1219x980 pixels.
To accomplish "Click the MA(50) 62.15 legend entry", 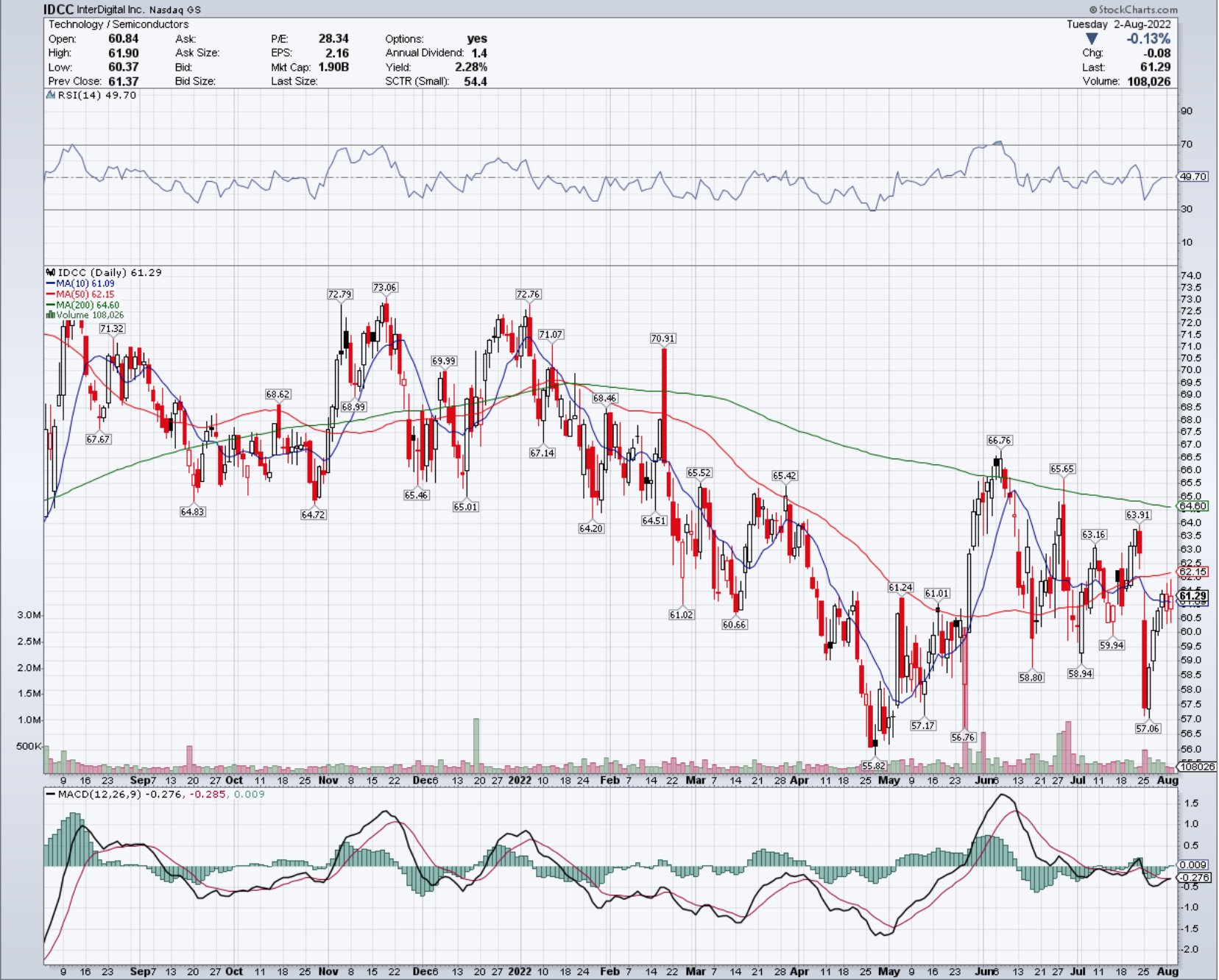I will [x=81, y=294].
